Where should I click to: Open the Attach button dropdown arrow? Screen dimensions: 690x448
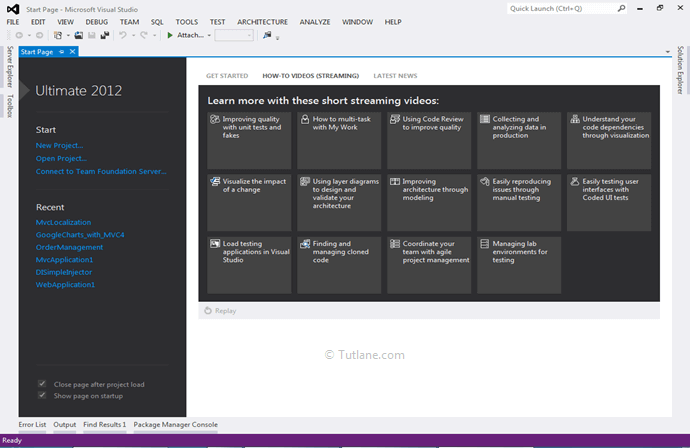(x=209, y=36)
